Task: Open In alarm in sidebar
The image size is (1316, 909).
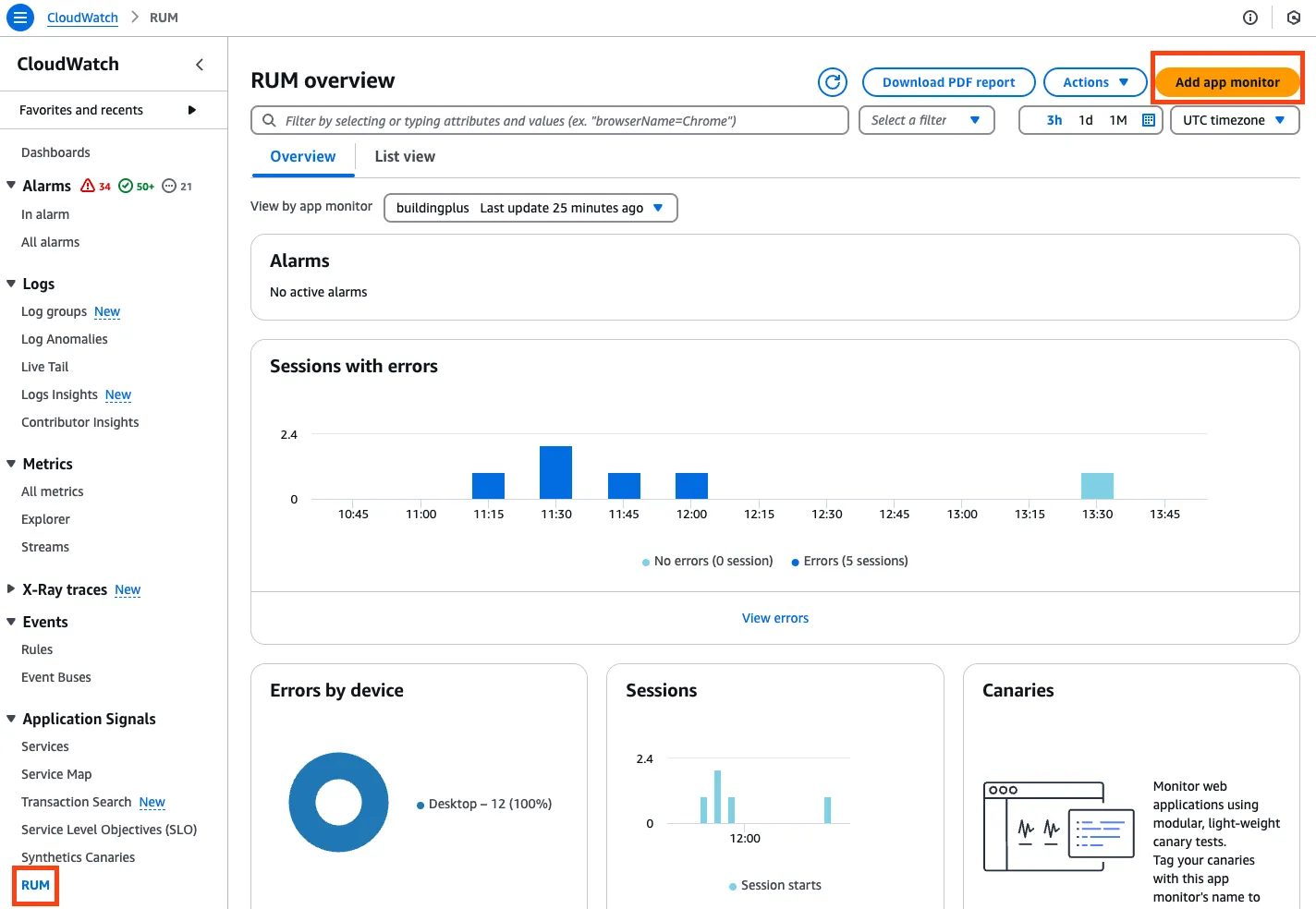Action: coord(45,214)
